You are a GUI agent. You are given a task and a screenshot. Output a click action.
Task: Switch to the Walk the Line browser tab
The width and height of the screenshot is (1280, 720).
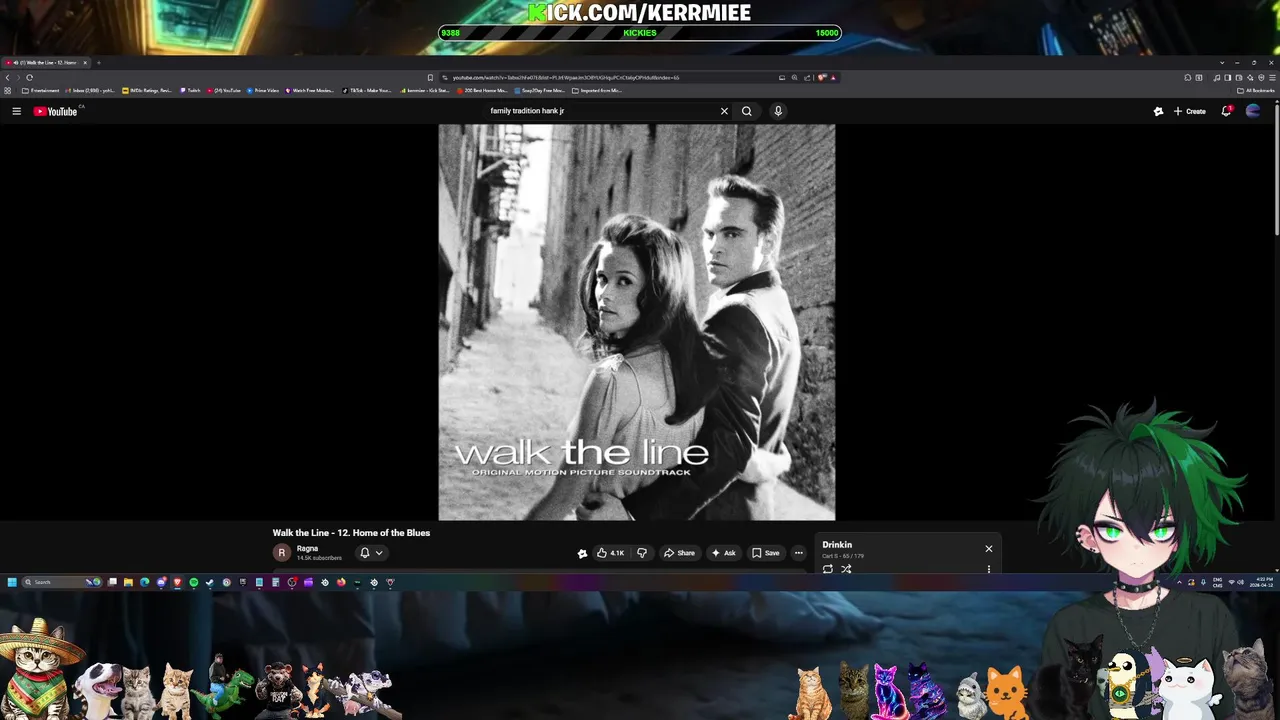coord(45,63)
